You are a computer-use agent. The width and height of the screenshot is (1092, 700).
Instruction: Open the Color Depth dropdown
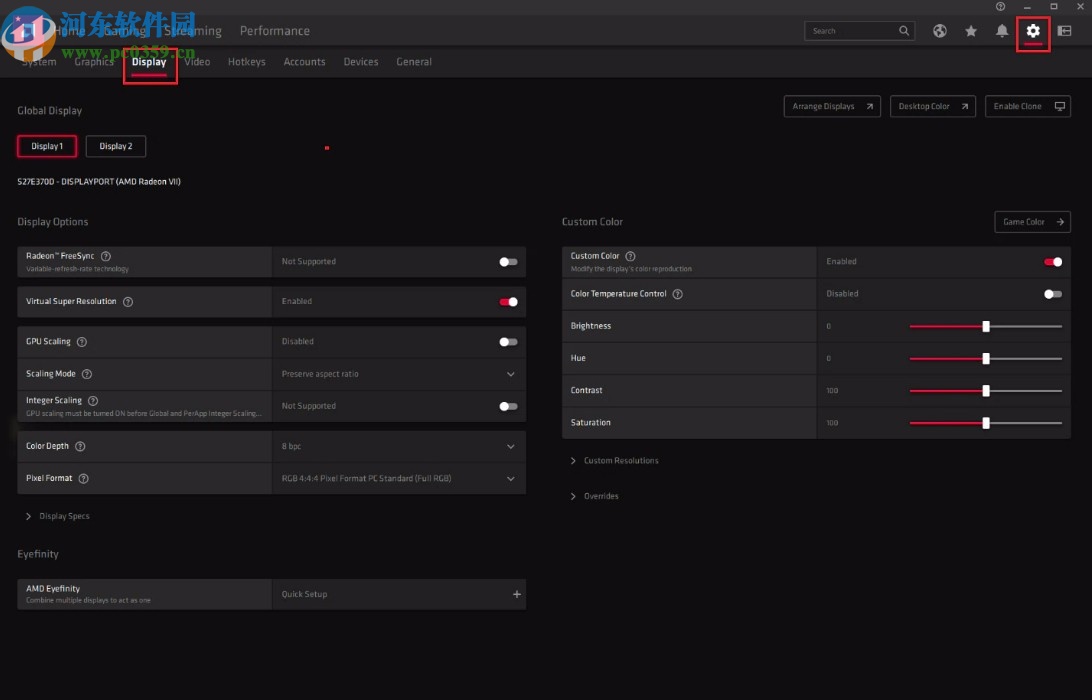click(x=511, y=446)
